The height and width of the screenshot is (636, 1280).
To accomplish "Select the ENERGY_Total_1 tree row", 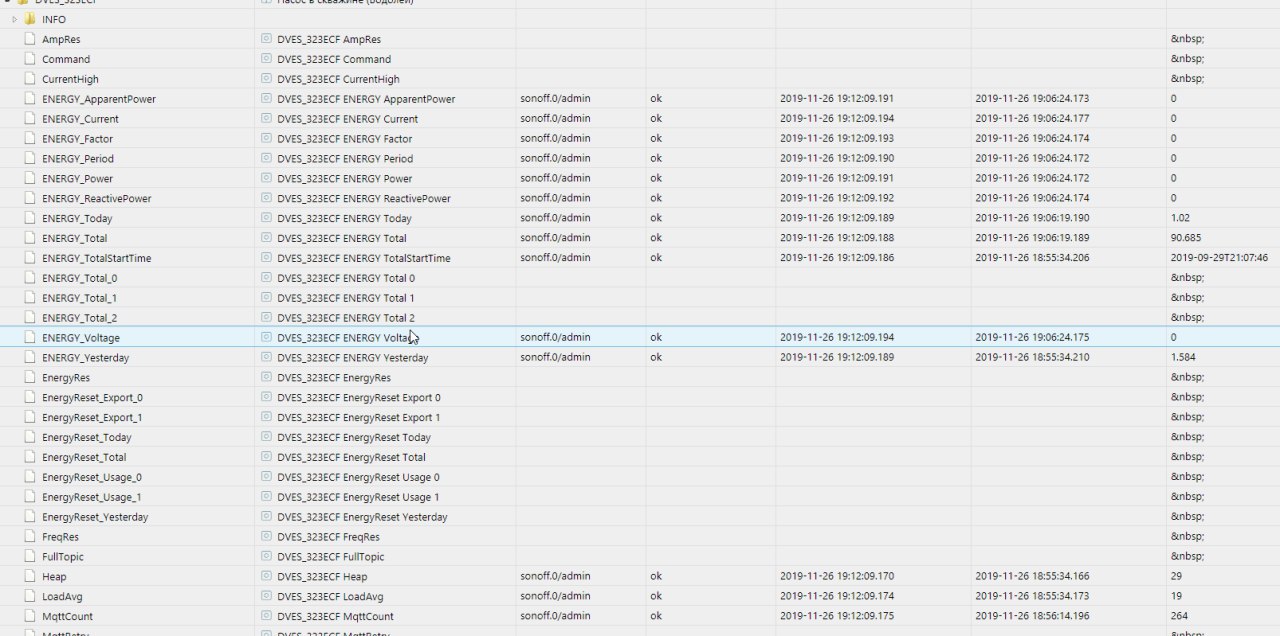I will point(640,298).
